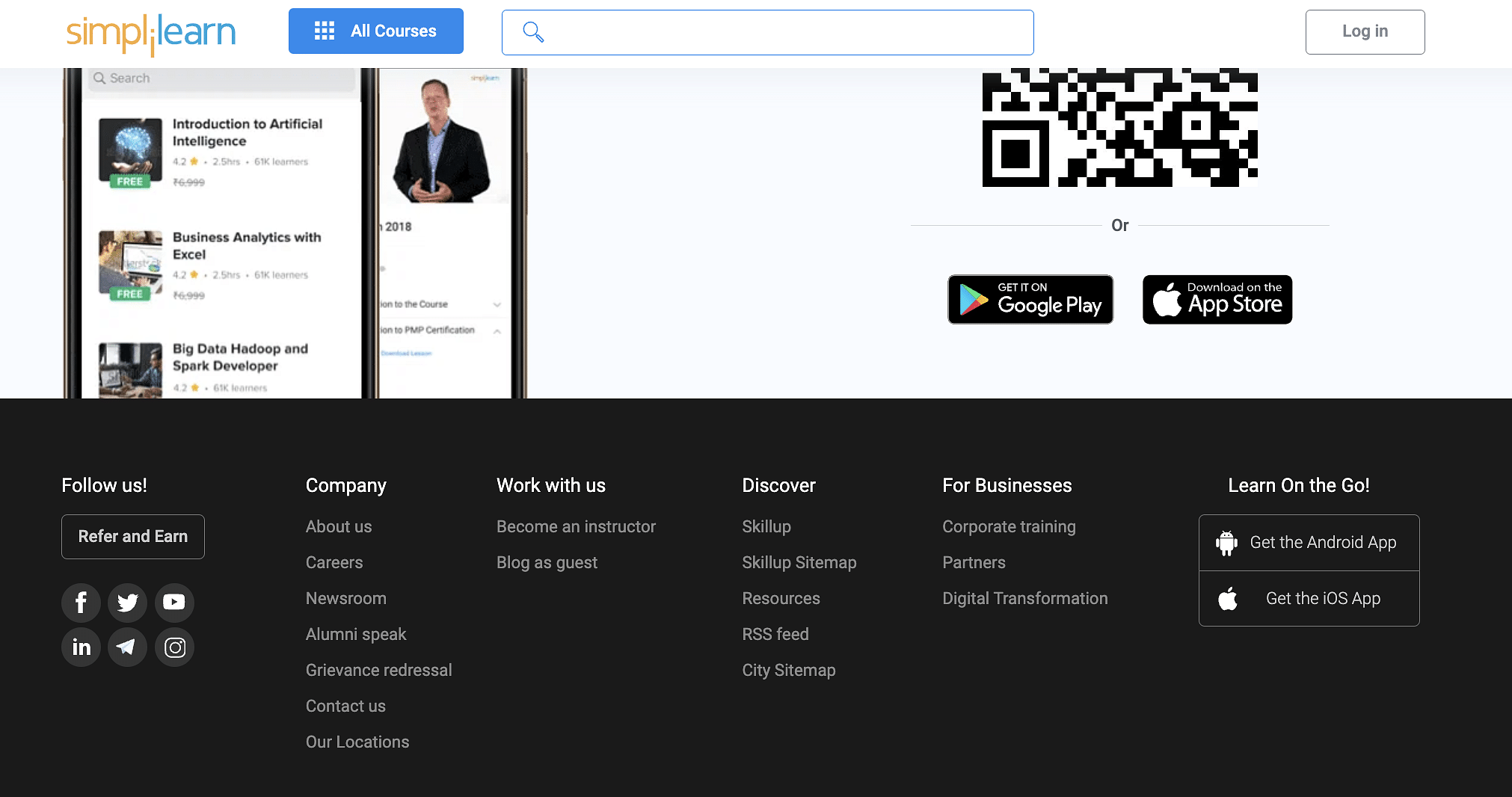Open the Skillup link
Screen dimensions: 1512x797
[x=766, y=526]
